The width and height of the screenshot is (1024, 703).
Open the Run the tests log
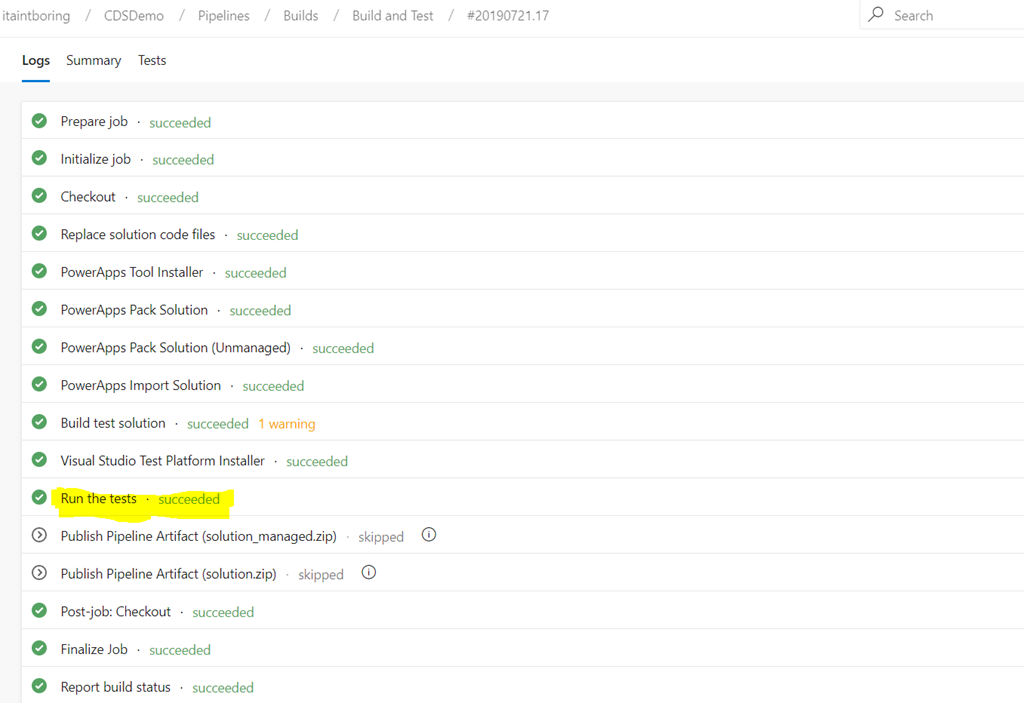pos(522,498)
